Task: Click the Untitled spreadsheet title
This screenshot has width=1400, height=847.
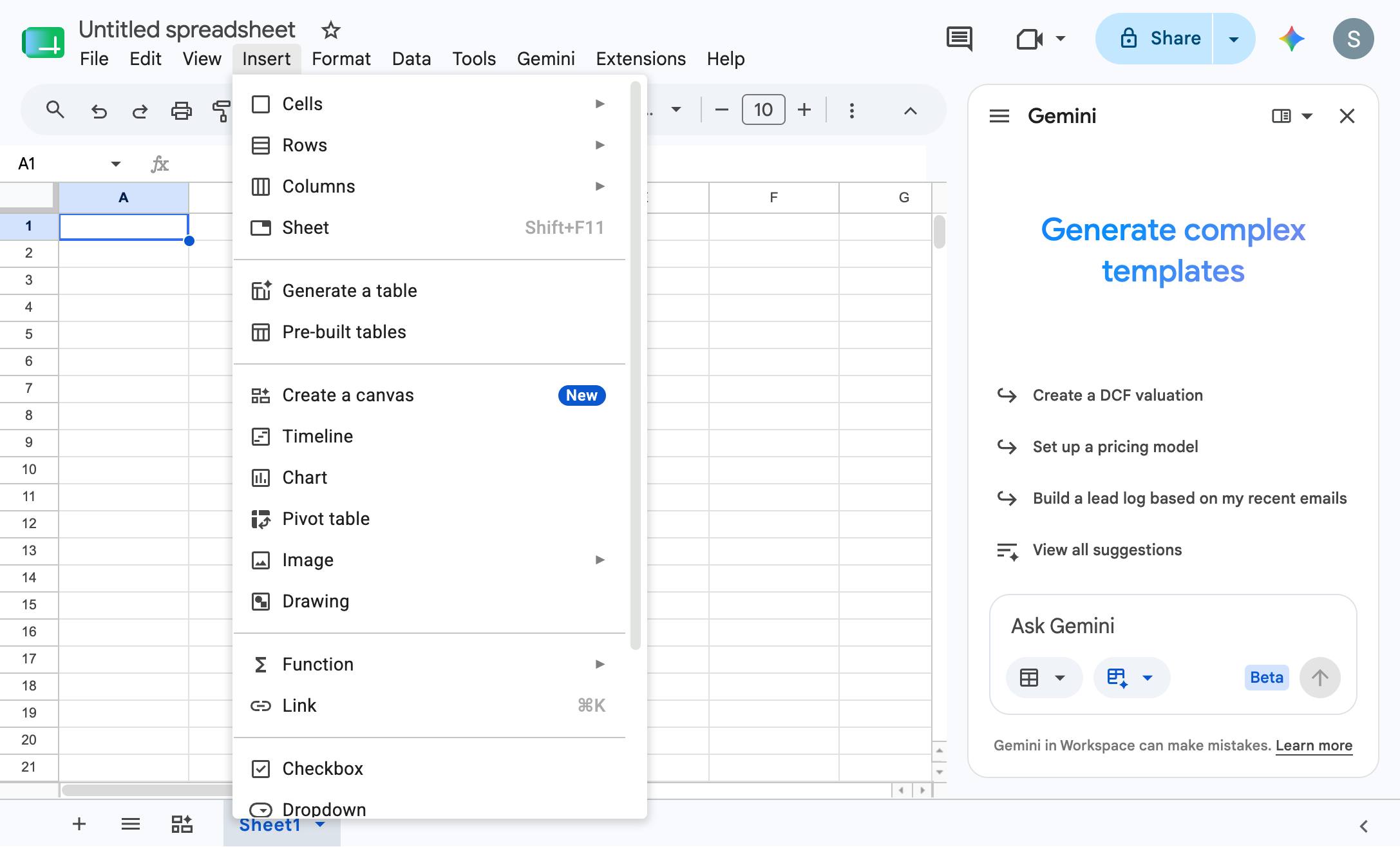Action: (187, 30)
